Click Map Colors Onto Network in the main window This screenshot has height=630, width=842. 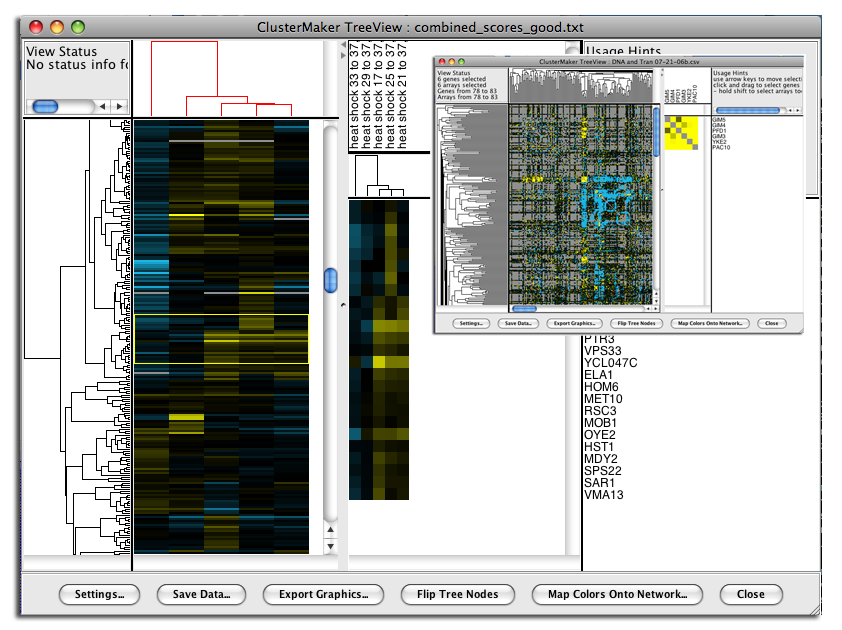click(x=617, y=594)
